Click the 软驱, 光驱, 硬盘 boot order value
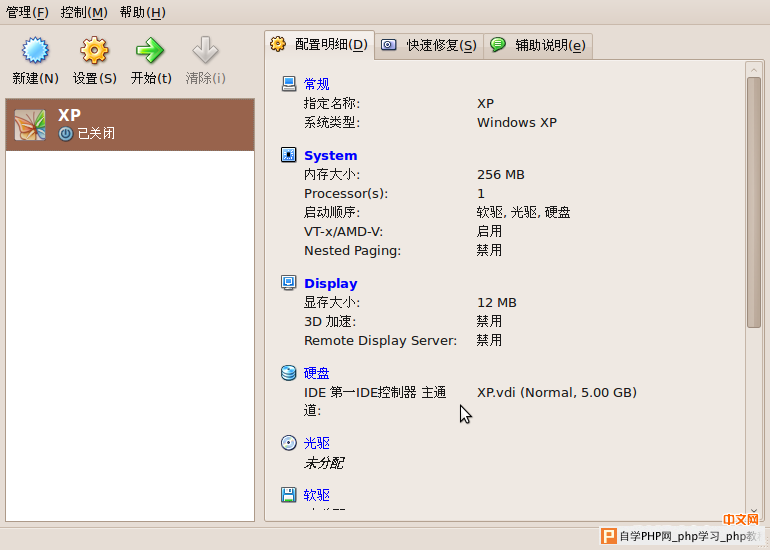This screenshot has height=550, width=770. click(x=523, y=213)
